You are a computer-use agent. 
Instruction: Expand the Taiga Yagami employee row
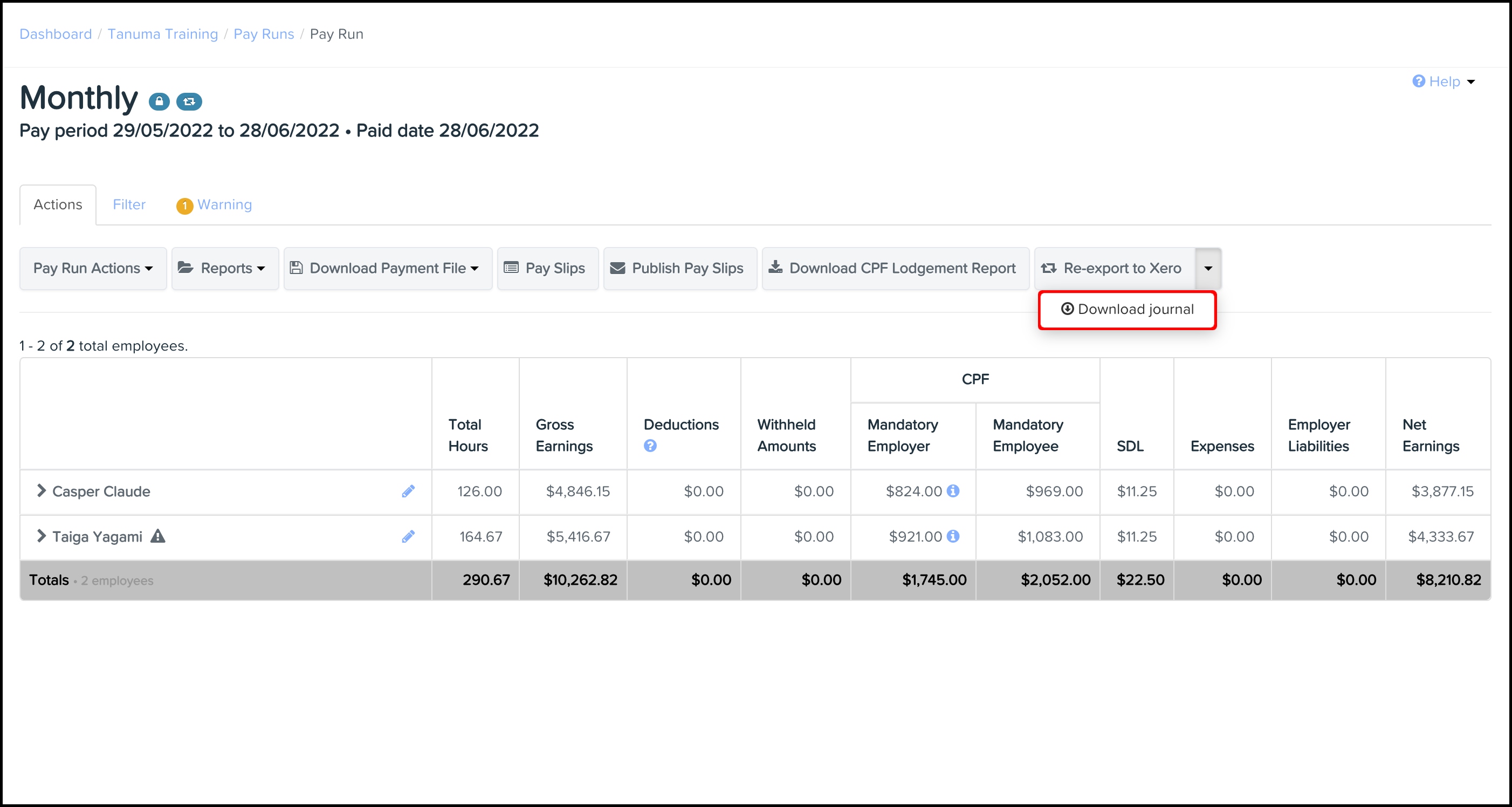(41, 536)
